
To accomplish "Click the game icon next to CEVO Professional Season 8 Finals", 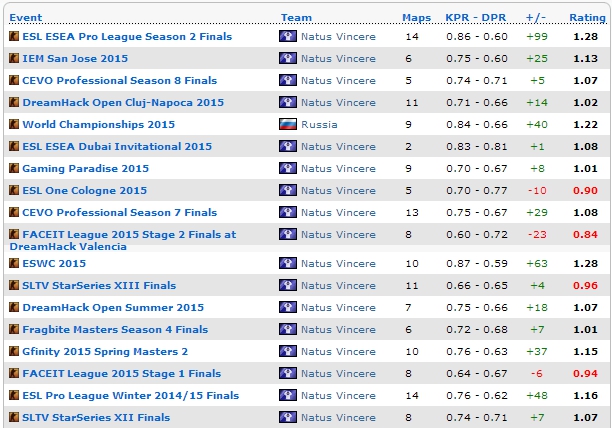I will tap(14, 80).
